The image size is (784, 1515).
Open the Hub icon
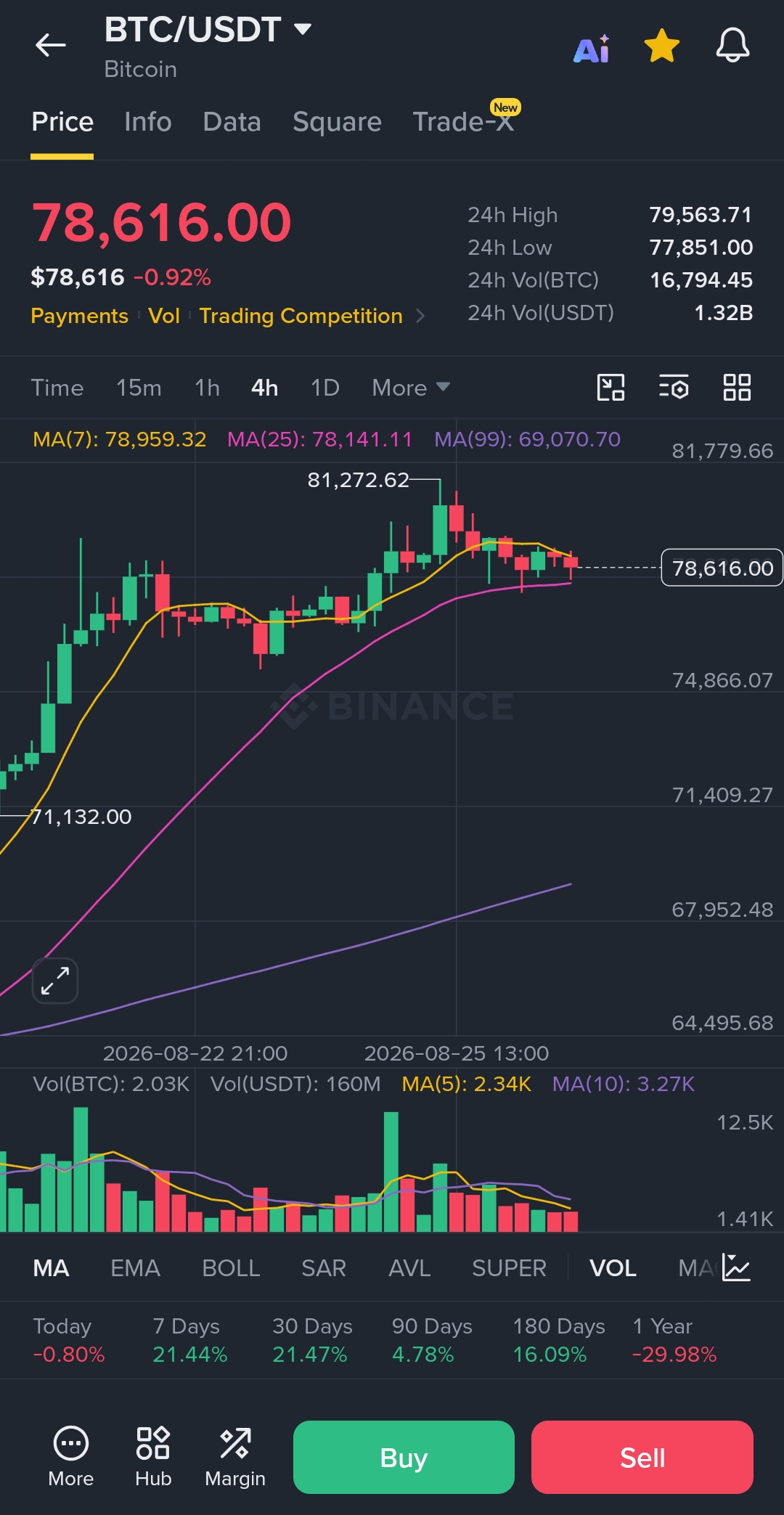[153, 1457]
